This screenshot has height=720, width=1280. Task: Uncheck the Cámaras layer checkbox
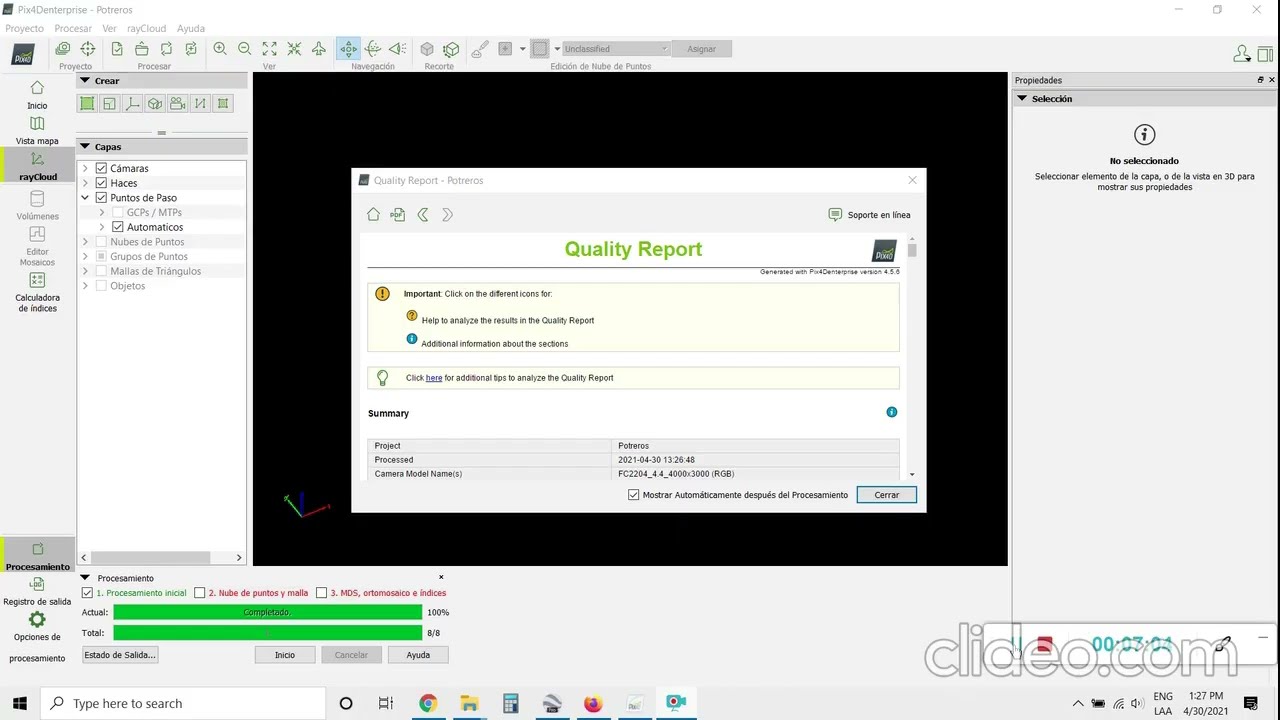pos(101,168)
